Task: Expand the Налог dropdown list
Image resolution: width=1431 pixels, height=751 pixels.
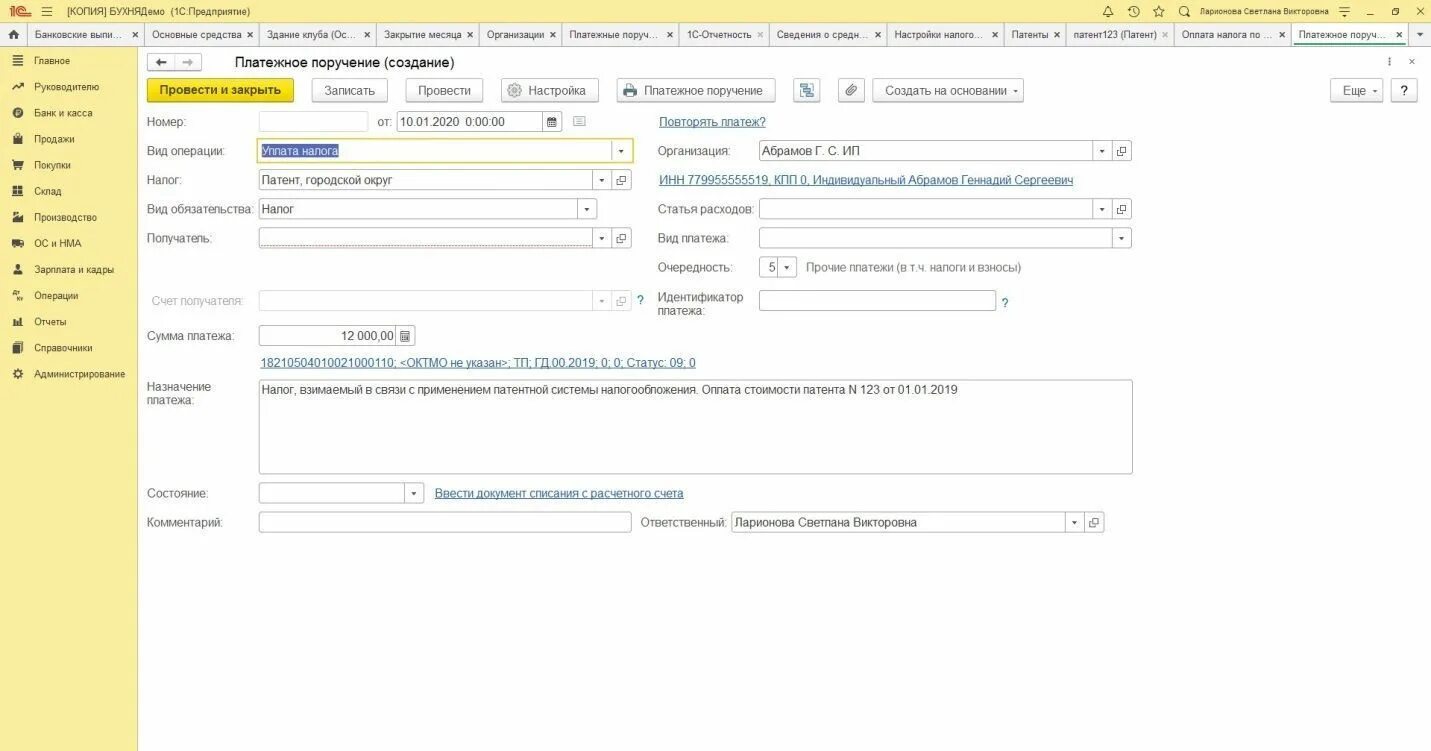Action: tap(602, 180)
